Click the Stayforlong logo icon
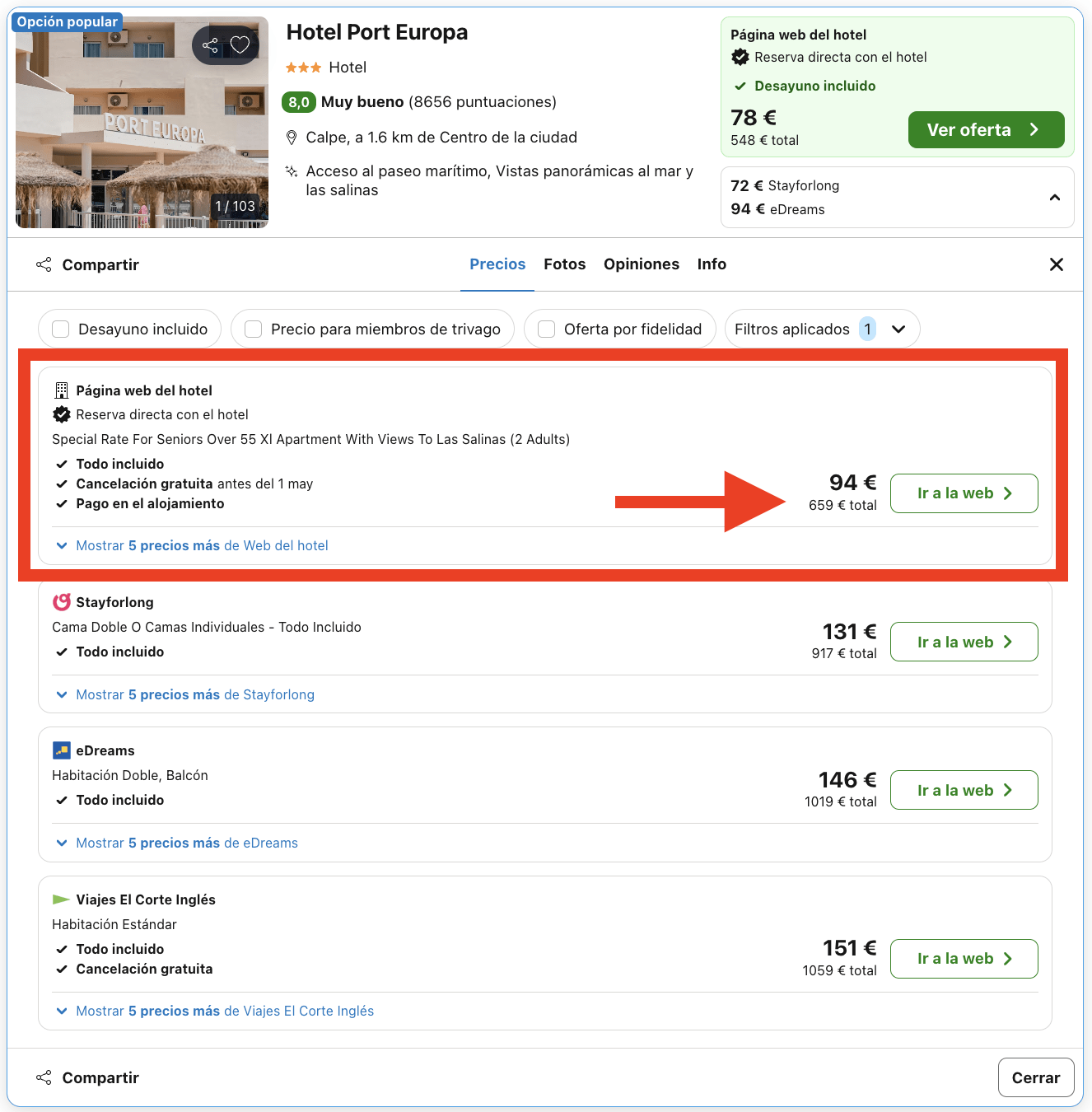Image resolution: width=1092 pixels, height=1112 pixels. pos(62,601)
